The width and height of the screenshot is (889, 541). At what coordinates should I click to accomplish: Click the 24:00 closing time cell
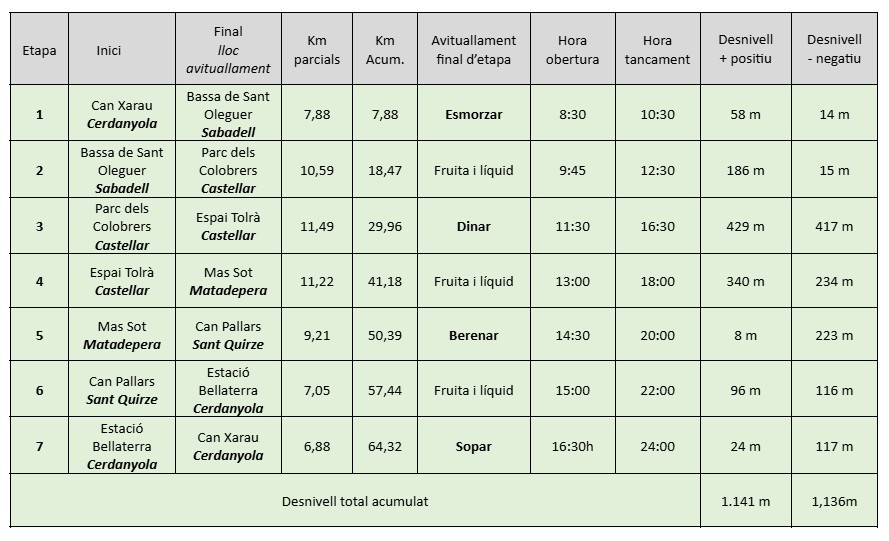[x=657, y=446]
